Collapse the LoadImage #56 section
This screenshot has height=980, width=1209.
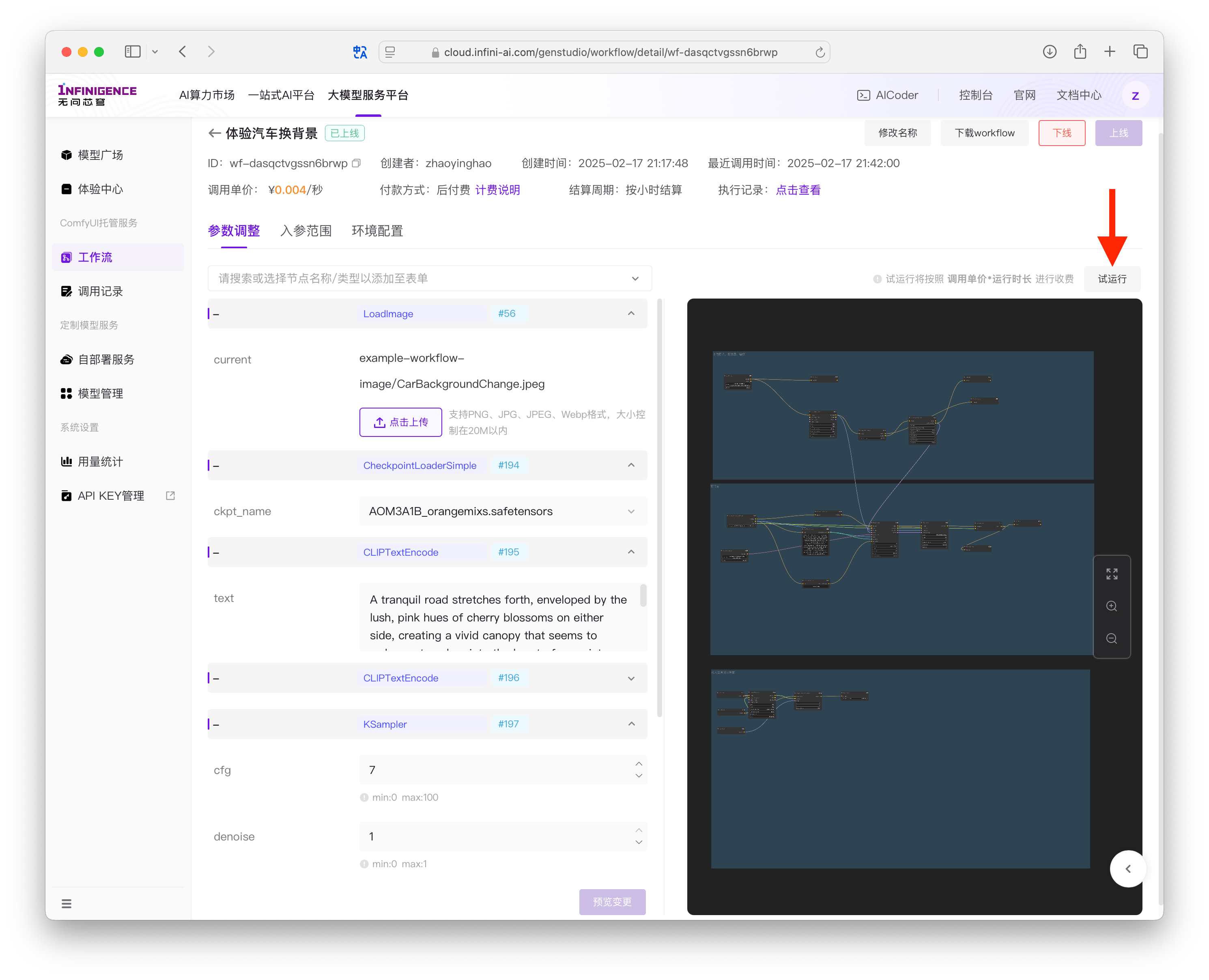(631, 313)
